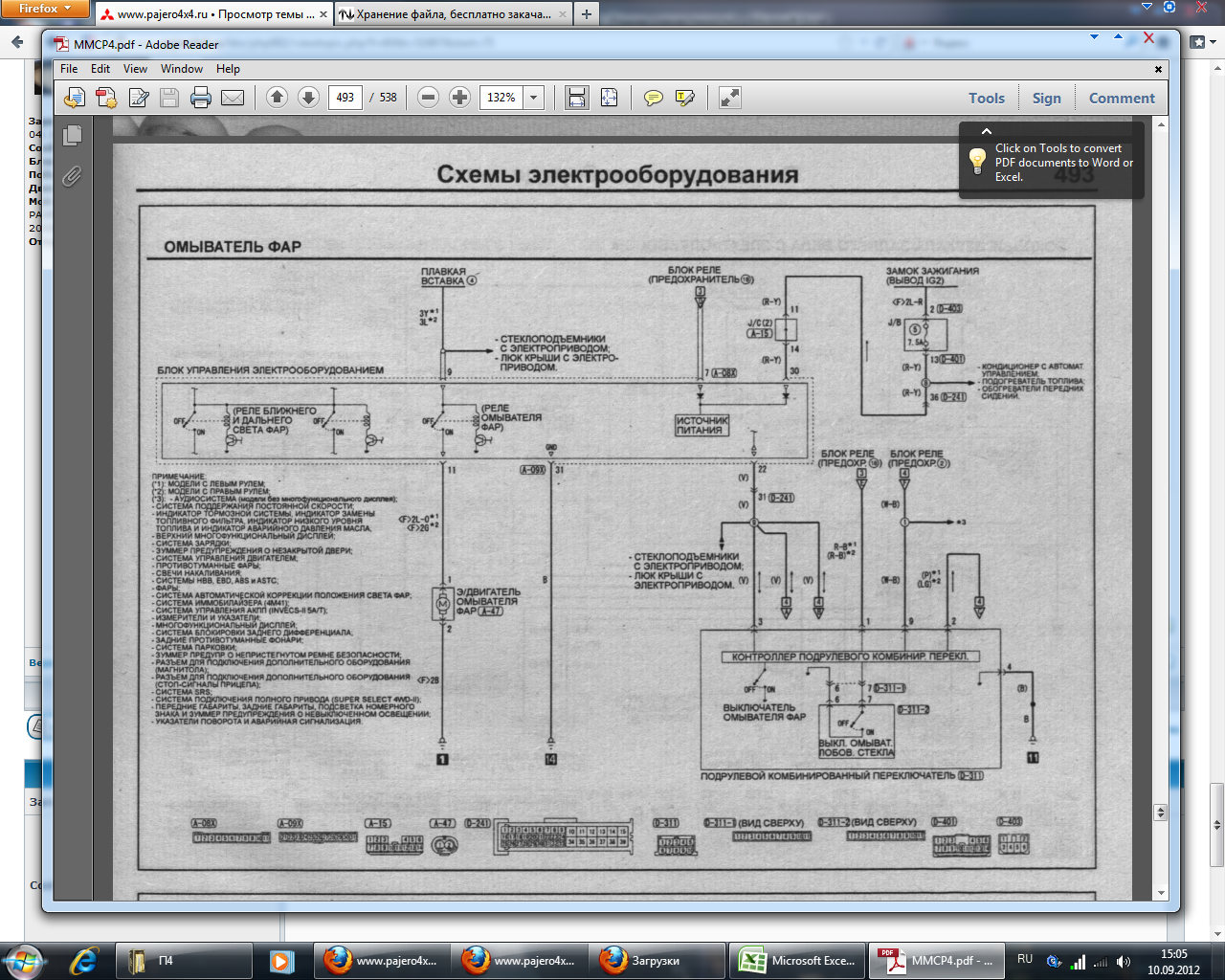The height and width of the screenshot is (980, 1225).
Task: Open the Attachments paperclip panel
Action: click(72, 176)
